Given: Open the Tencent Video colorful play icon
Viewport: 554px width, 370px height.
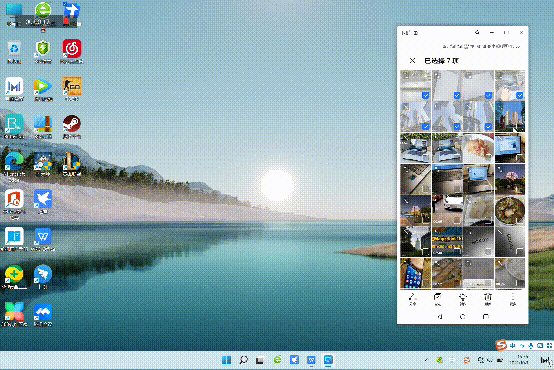Looking at the screenshot, I should [x=43, y=89].
